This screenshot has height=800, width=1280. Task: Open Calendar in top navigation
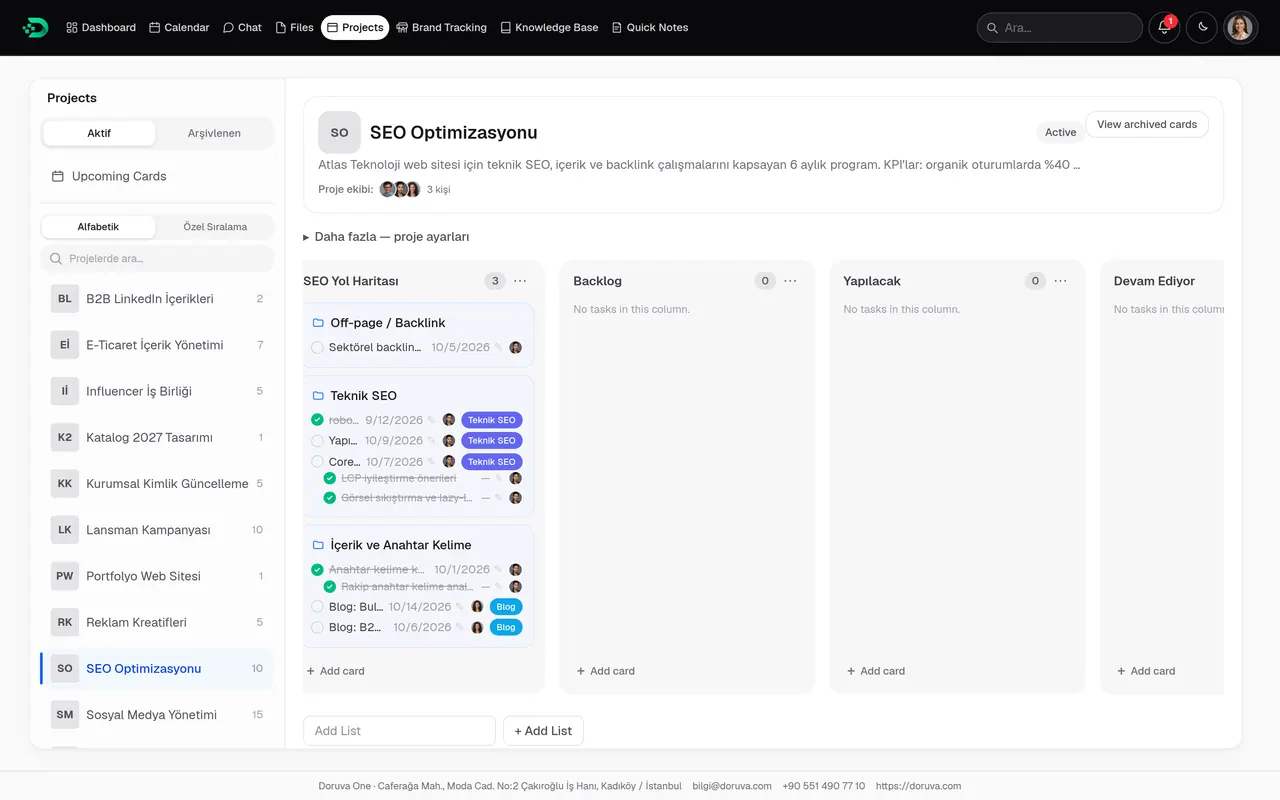point(179,27)
